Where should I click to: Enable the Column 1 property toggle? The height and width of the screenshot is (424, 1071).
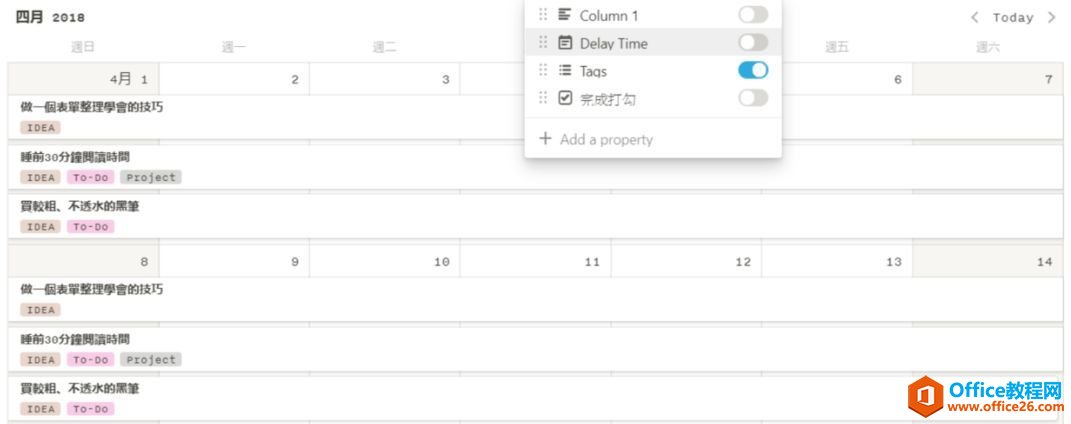click(x=753, y=15)
